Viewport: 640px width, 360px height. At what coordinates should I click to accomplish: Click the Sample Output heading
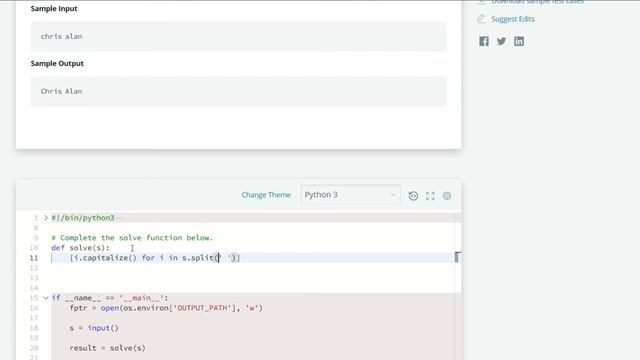[x=57, y=64]
